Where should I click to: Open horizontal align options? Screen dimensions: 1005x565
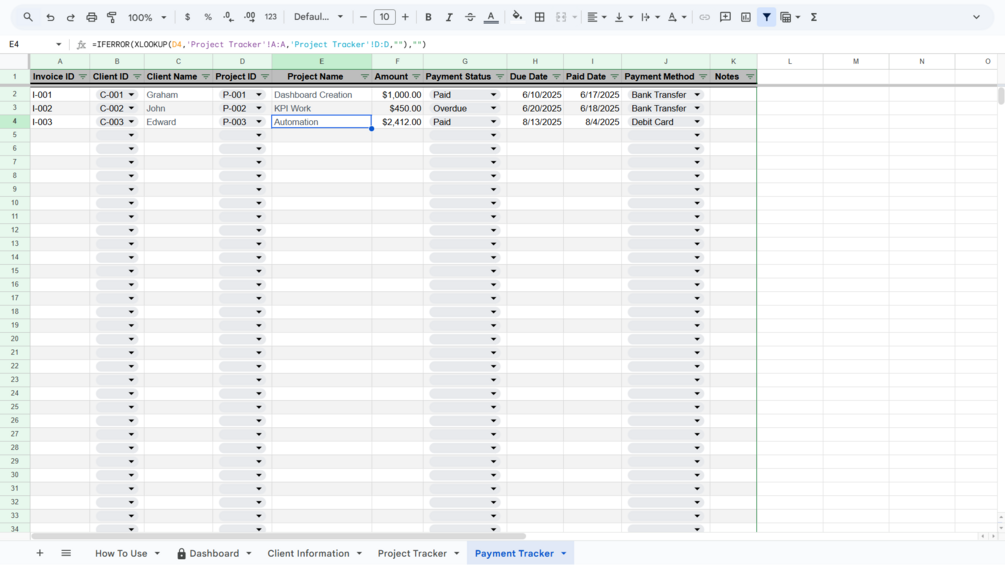(x=597, y=17)
